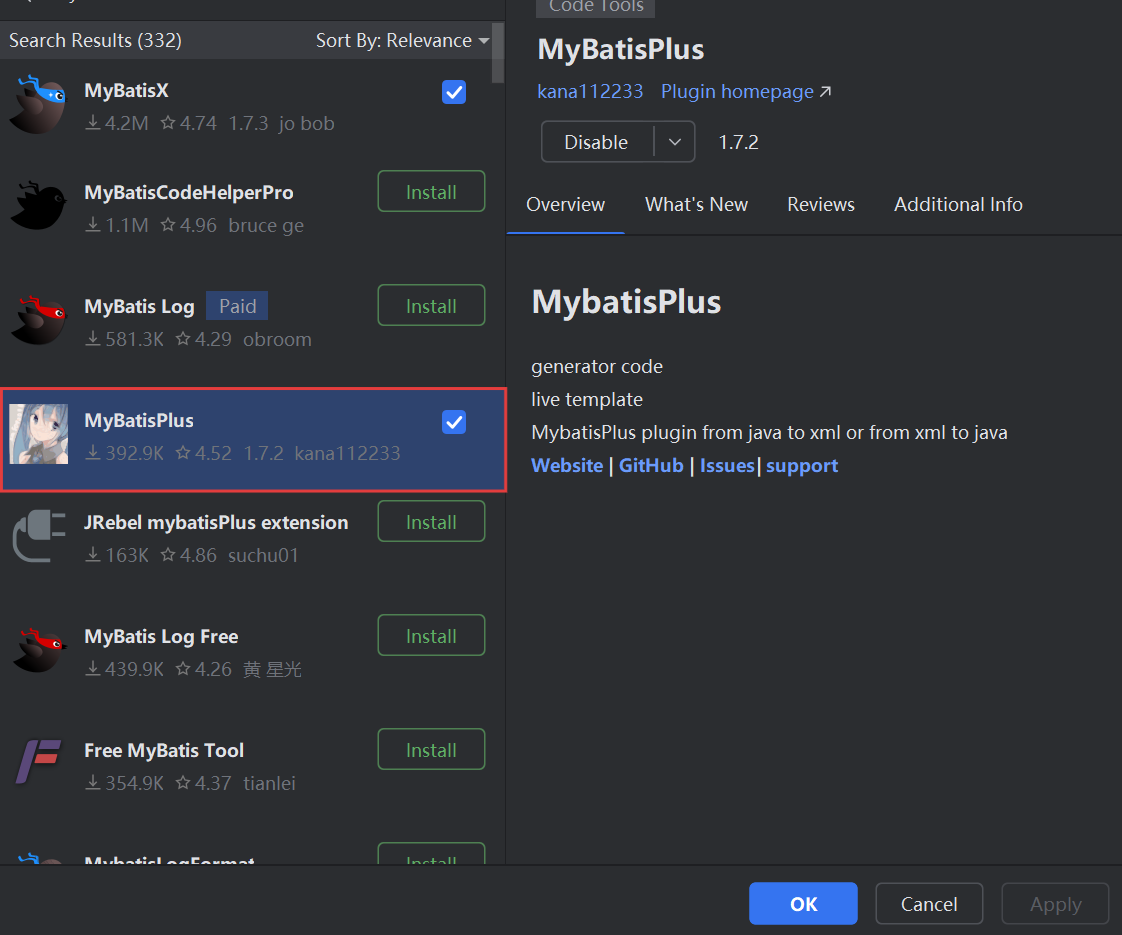Click the Cancel button
Viewport: 1122px width, 935px height.
tap(929, 904)
